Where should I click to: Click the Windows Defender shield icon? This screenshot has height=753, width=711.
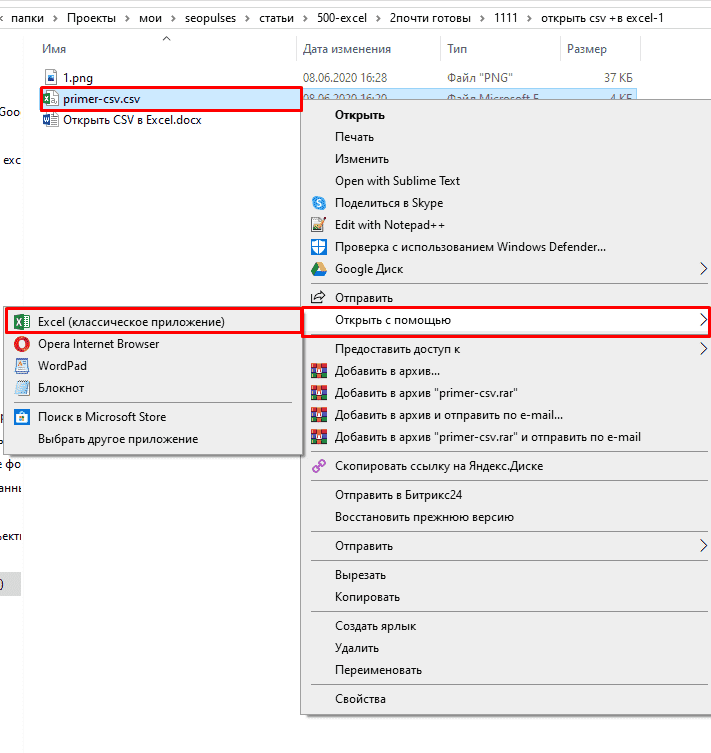click(319, 247)
